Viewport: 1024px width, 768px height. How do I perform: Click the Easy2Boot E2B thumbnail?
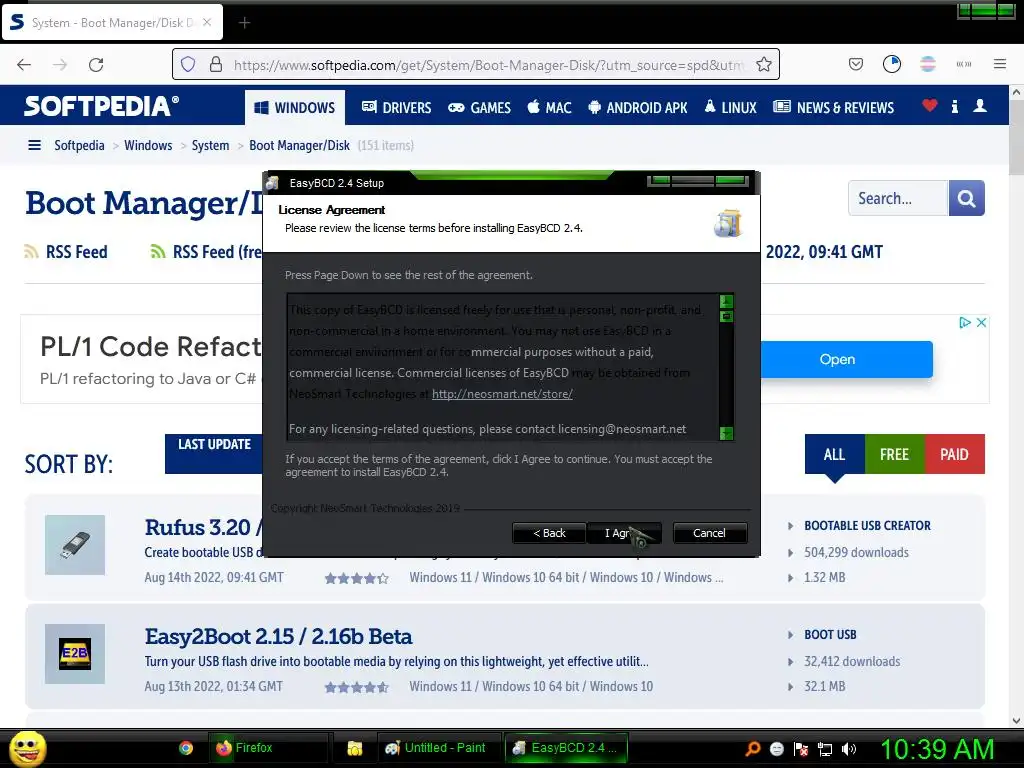75,654
